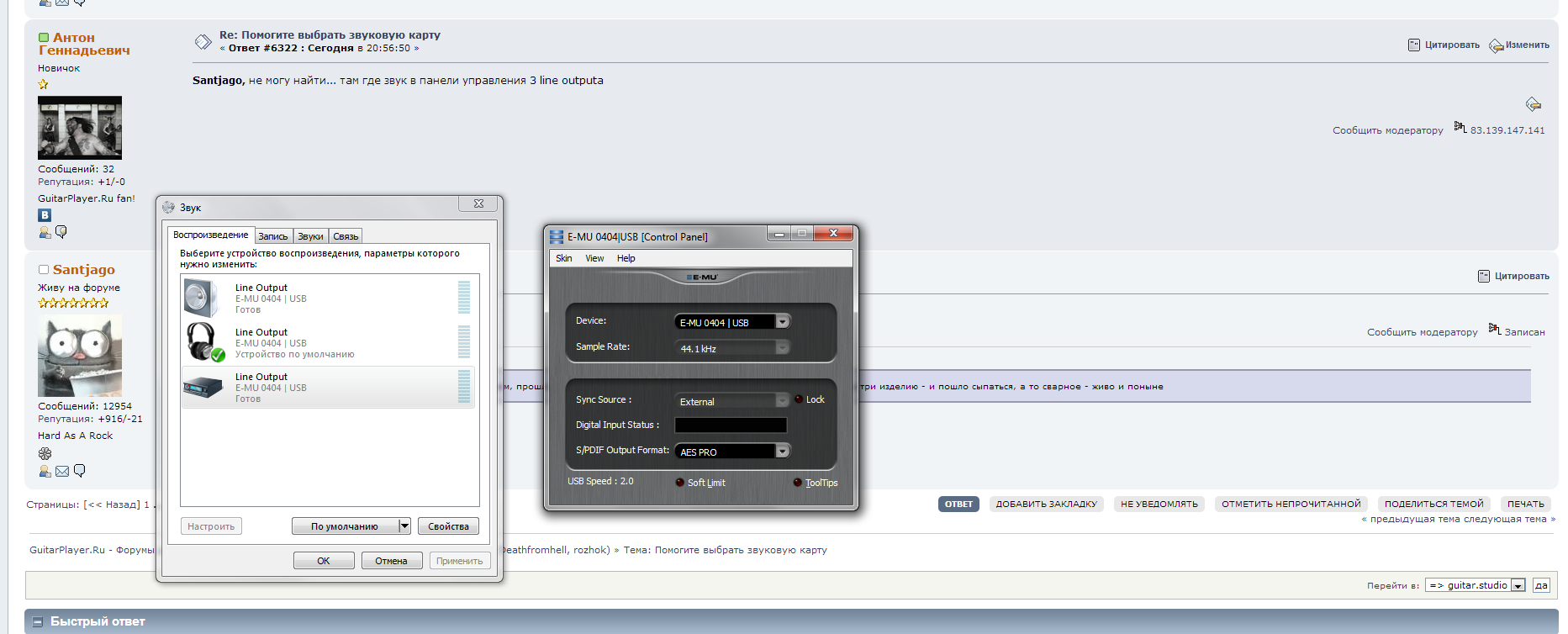Select the speaker Line Output device
1568x634 pixels.
point(328,299)
